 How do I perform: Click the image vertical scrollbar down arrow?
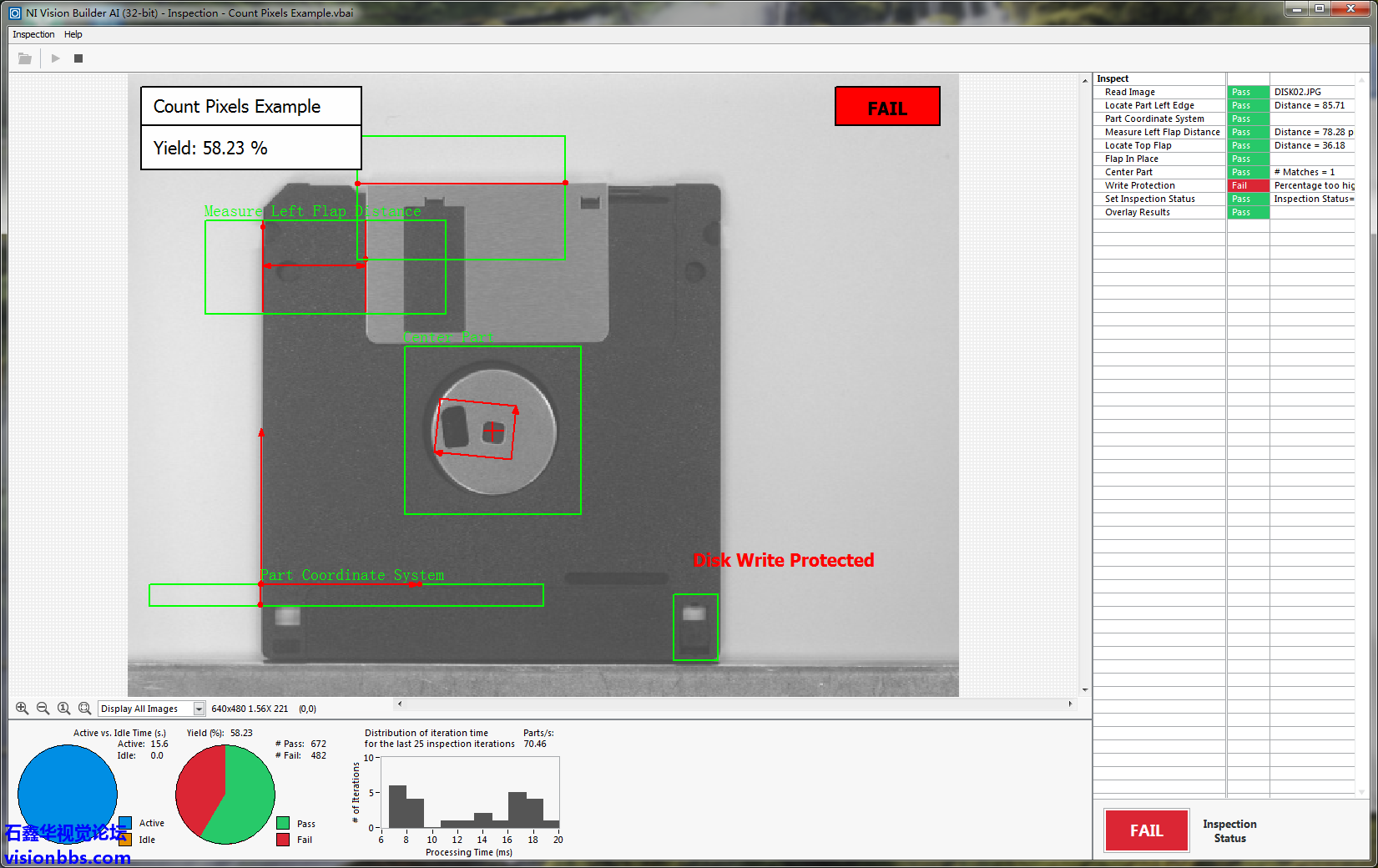tap(1085, 690)
